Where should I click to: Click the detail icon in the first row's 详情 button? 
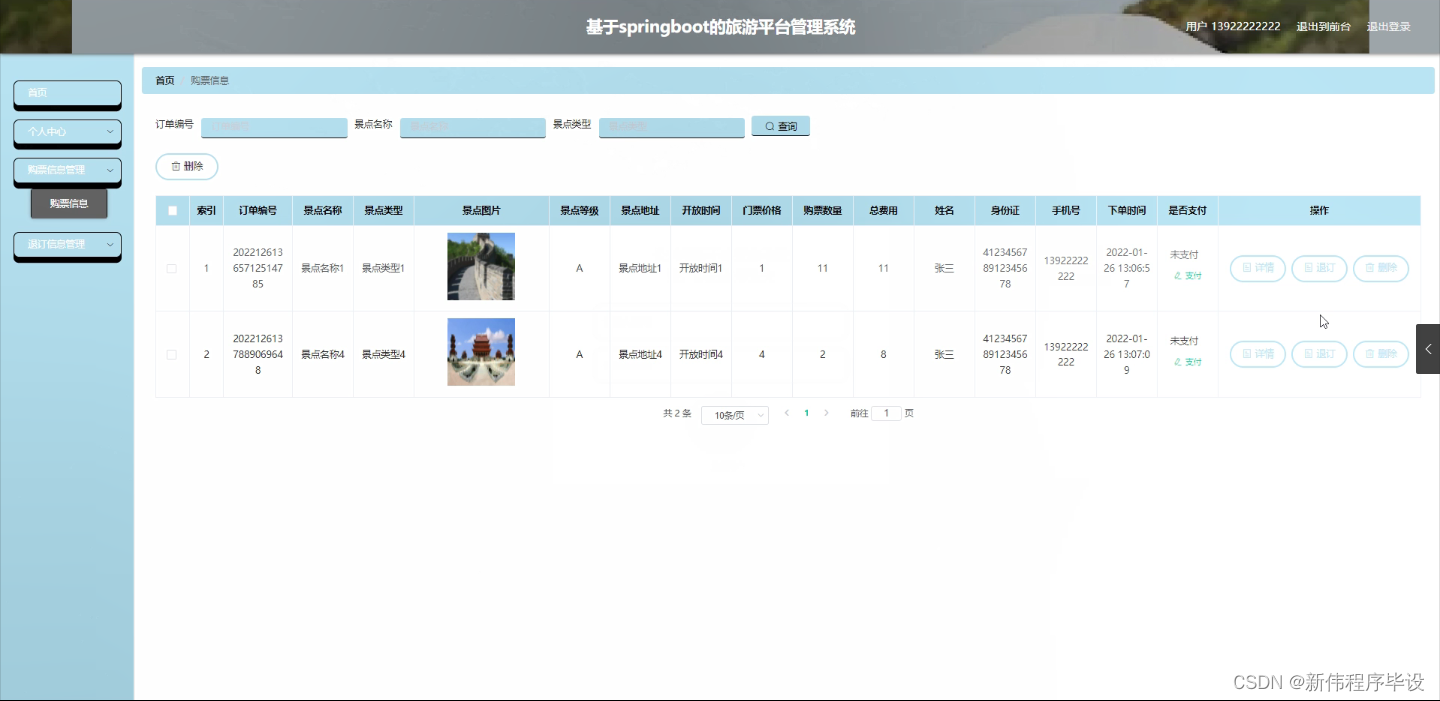click(1247, 268)
